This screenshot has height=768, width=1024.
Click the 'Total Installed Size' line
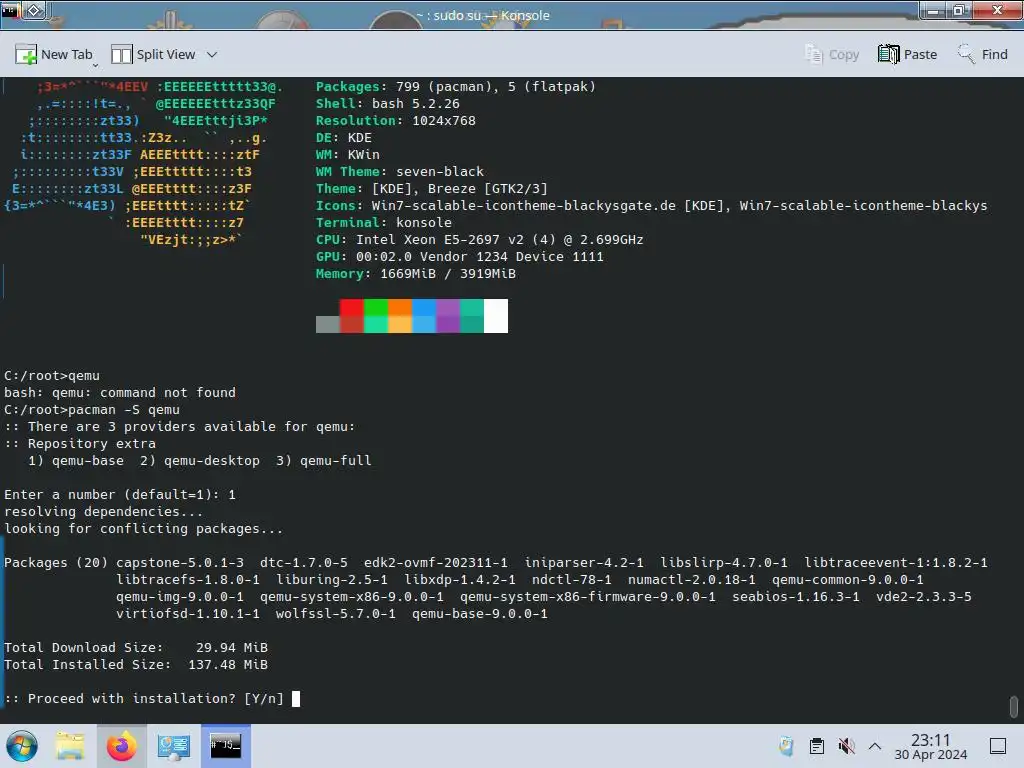136,665
